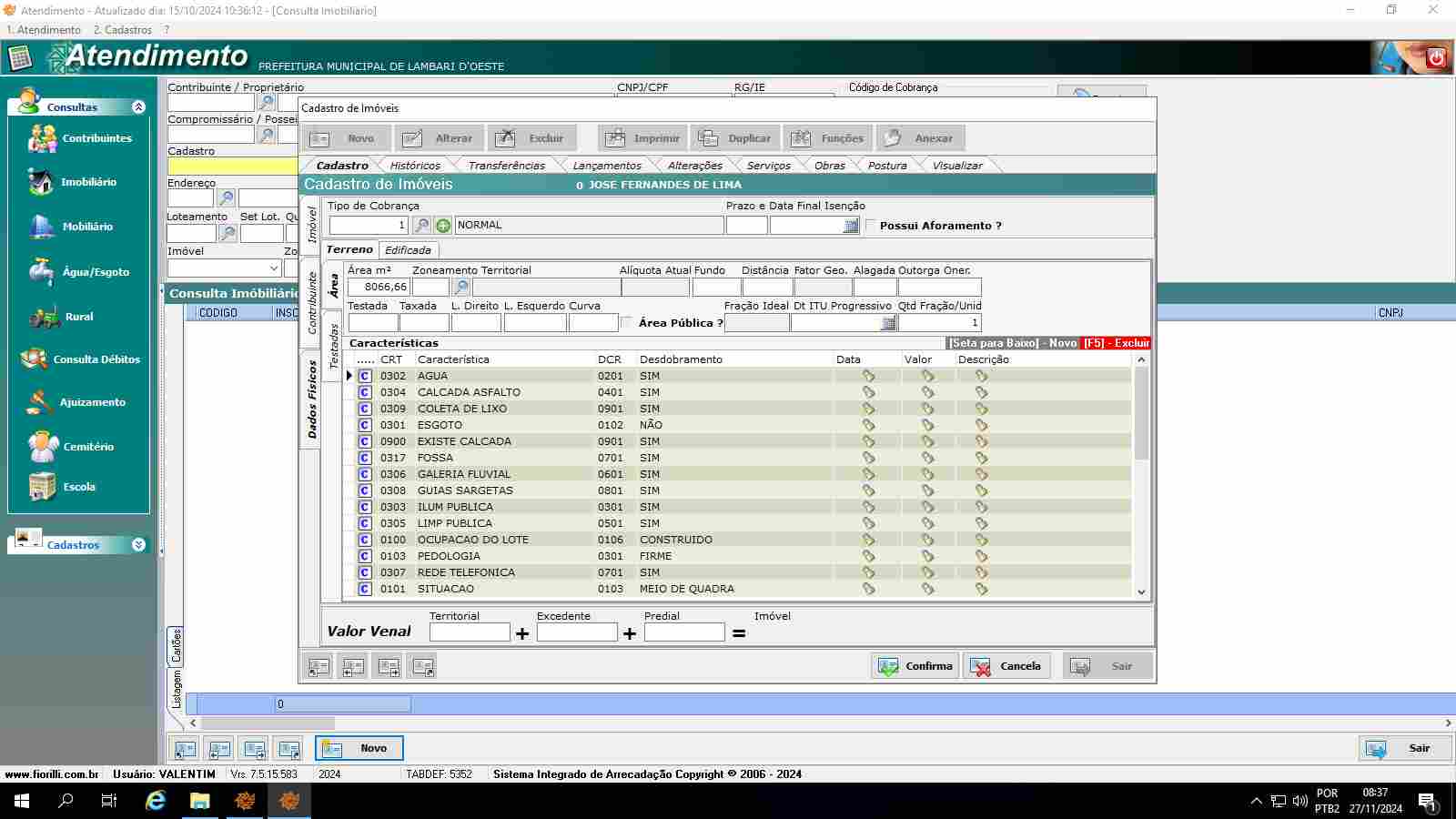The height and width of the screenshot is (819, 1456).
Task: Open the Imóvel dropdown list
Action: tap(273, 268)
